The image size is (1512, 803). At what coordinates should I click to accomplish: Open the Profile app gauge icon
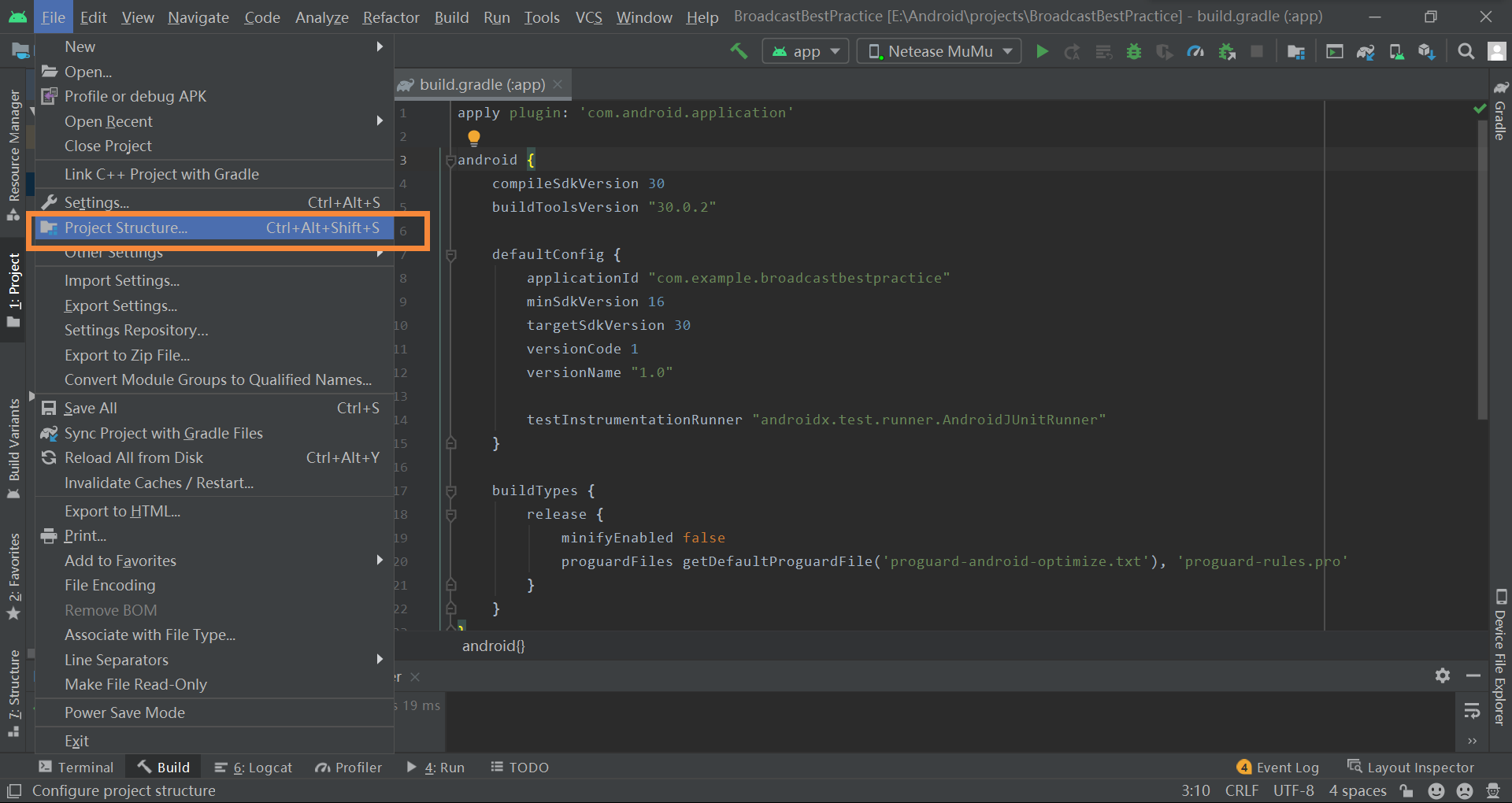(1195, 52)
